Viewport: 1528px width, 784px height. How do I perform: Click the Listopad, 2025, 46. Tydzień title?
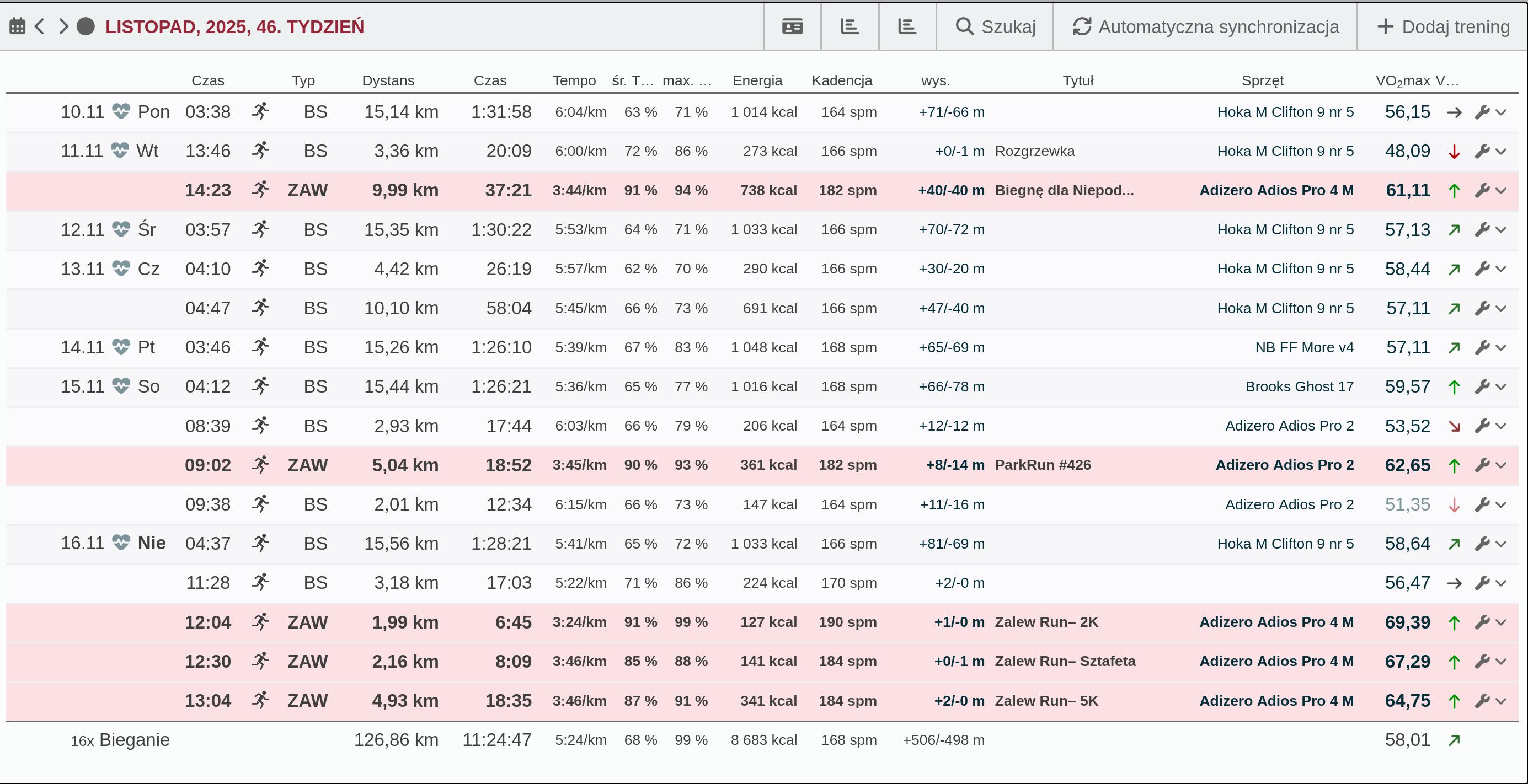234,26
